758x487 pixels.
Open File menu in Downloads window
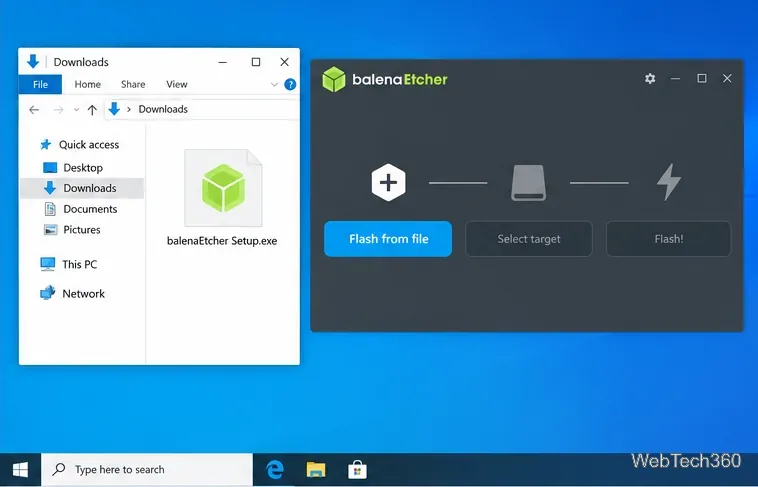[x=40, y=84]
